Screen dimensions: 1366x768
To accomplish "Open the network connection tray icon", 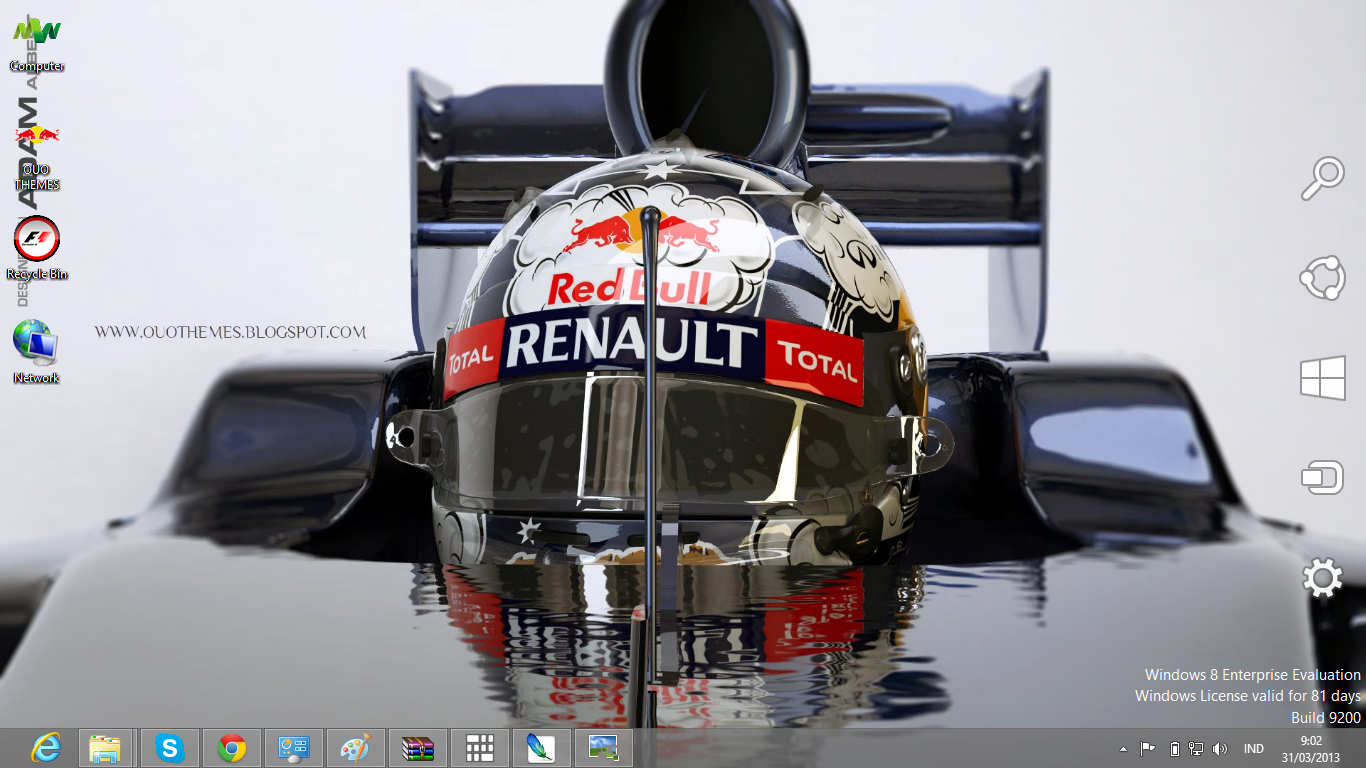I will [1196, 748].
